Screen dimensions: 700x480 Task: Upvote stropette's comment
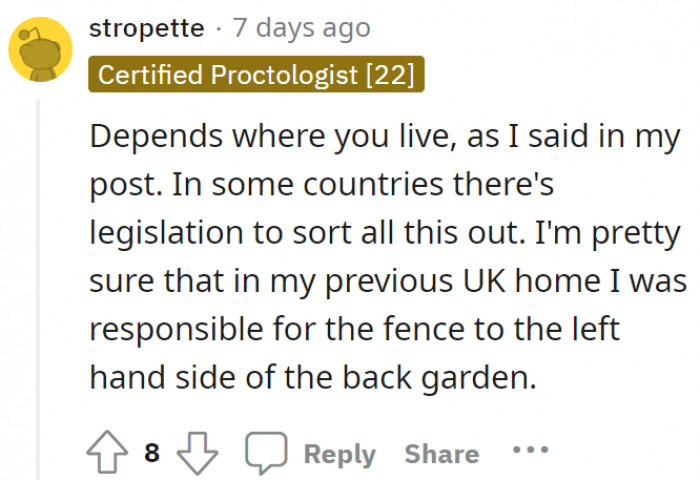(110, 453)
